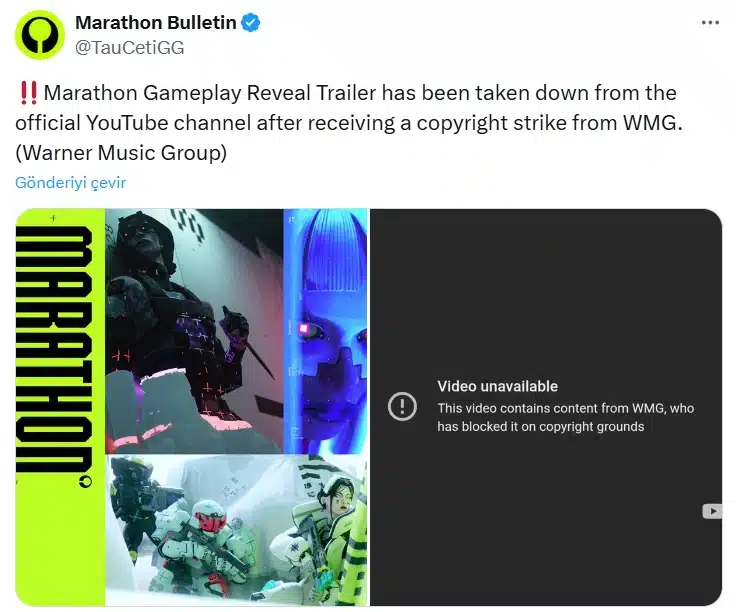Click the tweet body text about trailer
Screen dimensions: 736x612
pos(348,123)
